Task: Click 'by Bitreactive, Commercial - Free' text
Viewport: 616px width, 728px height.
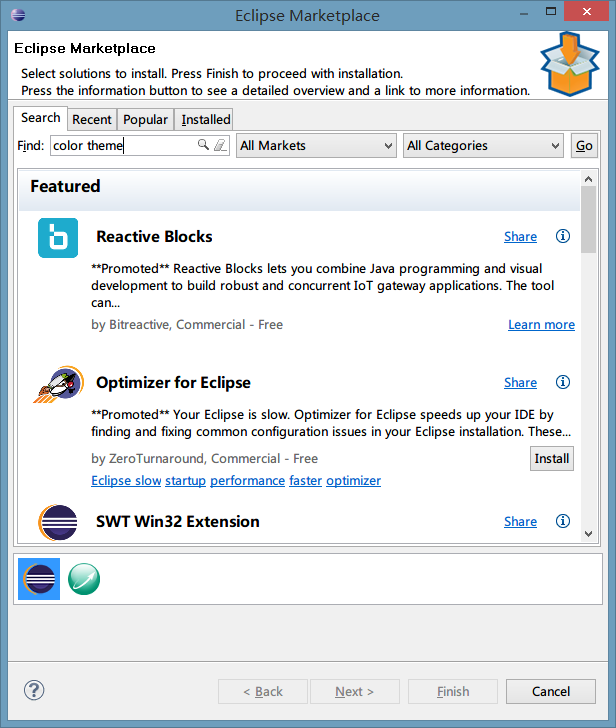Action: point(187,325)
